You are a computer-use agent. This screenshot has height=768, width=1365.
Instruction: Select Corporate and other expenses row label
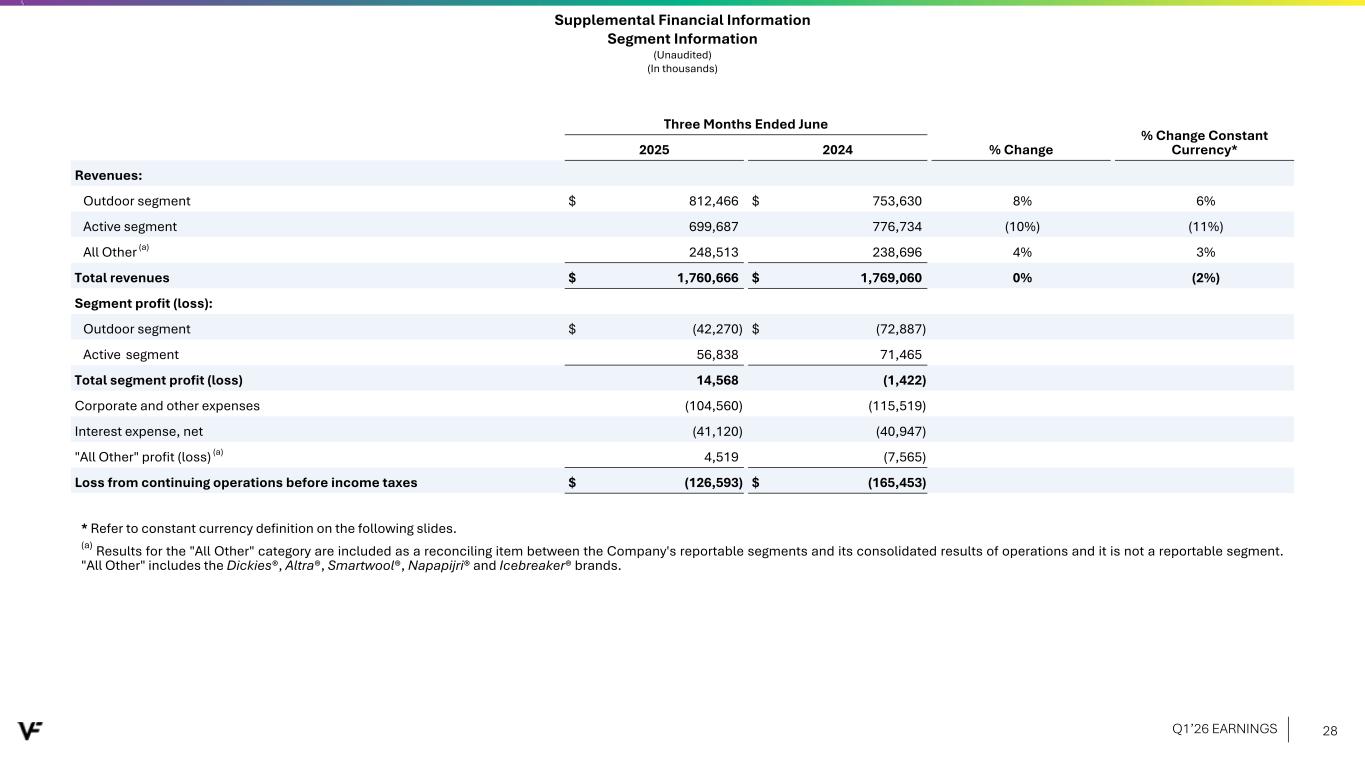(x=167, y=406)
